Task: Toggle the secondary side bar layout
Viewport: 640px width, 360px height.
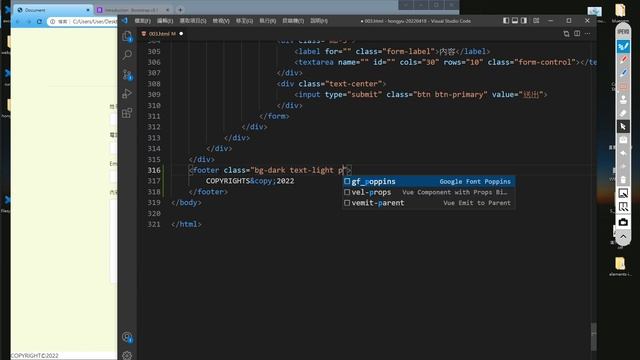Action: point(524,20)
